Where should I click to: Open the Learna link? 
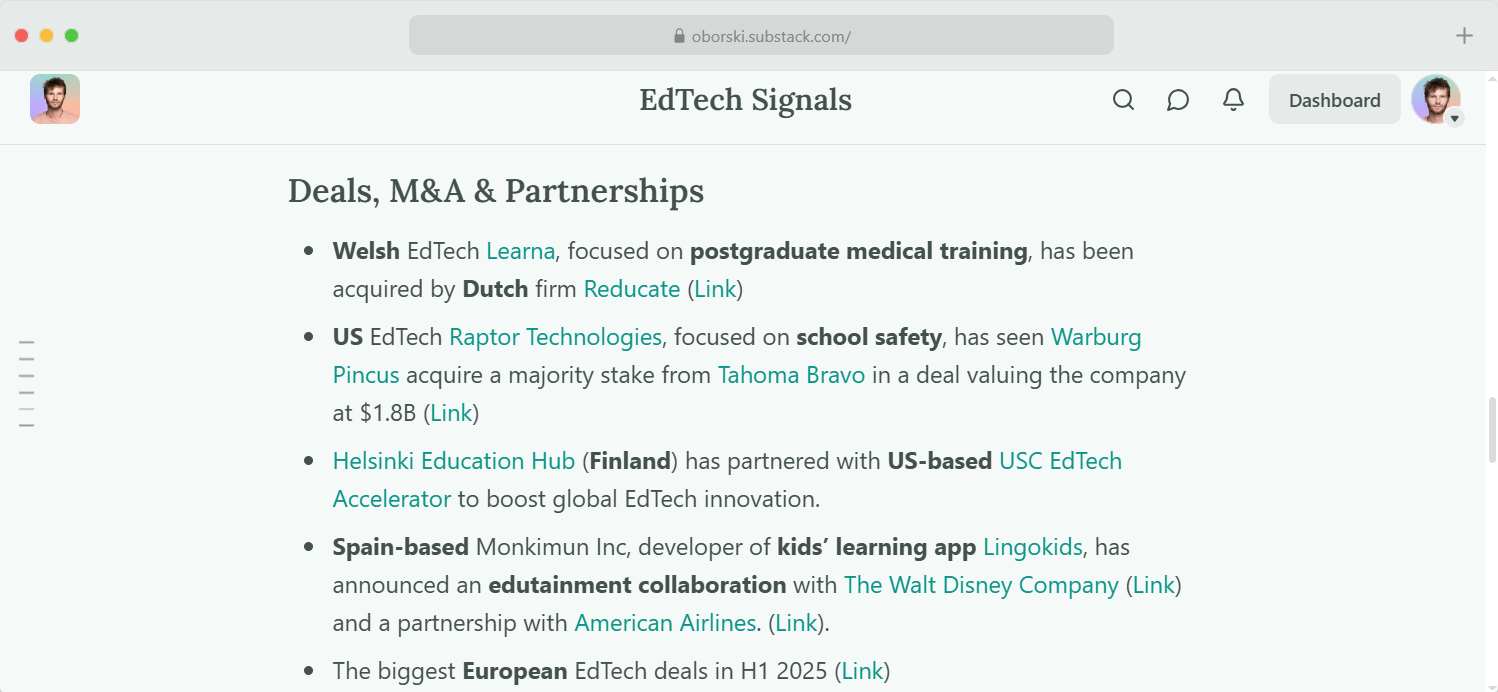[520, 251]
